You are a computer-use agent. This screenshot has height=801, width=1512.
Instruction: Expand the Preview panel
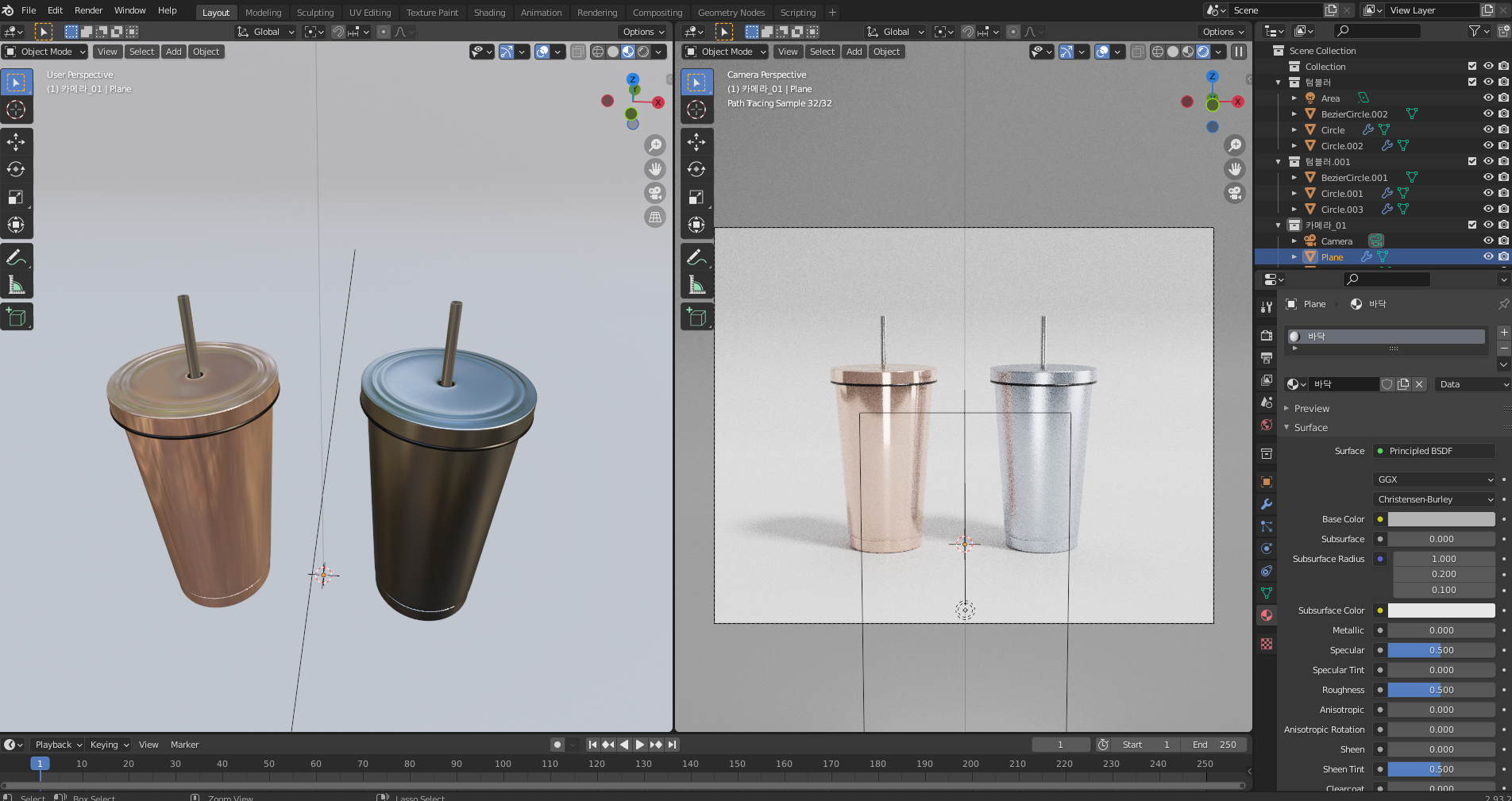click(1311, 408)
